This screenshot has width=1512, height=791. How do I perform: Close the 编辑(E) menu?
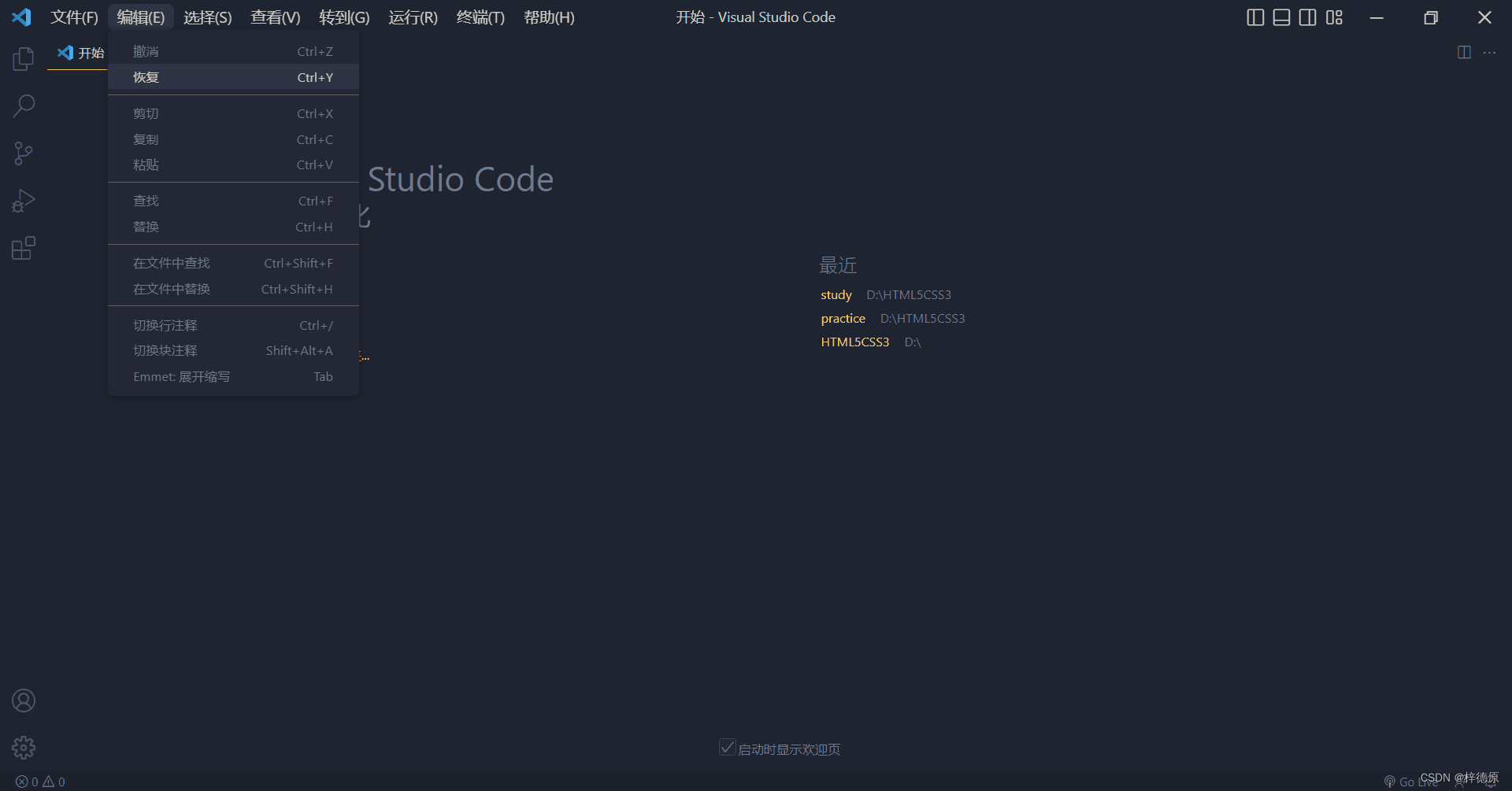point(141,17)
